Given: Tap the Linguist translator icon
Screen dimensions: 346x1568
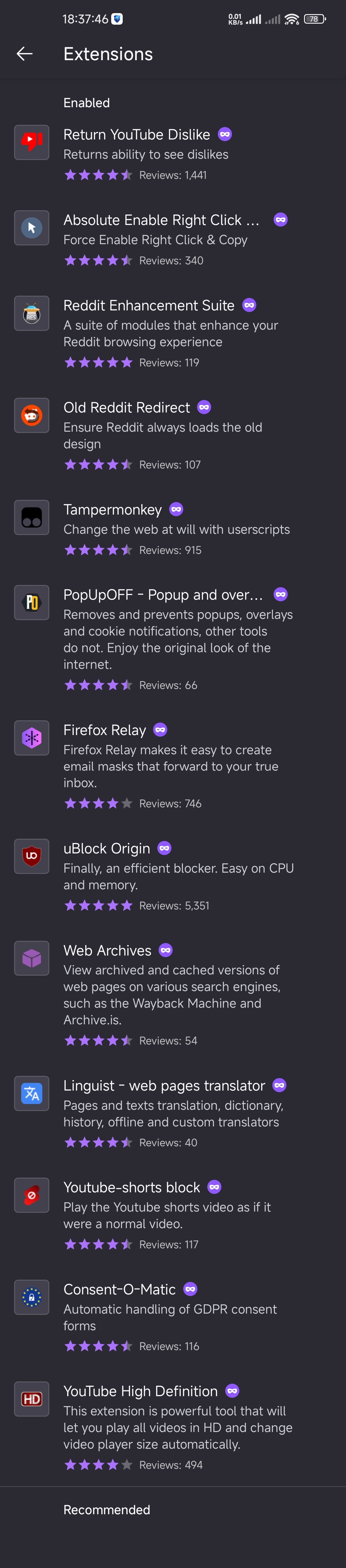Looking at the screenshot, I should tap(32, 1093).
